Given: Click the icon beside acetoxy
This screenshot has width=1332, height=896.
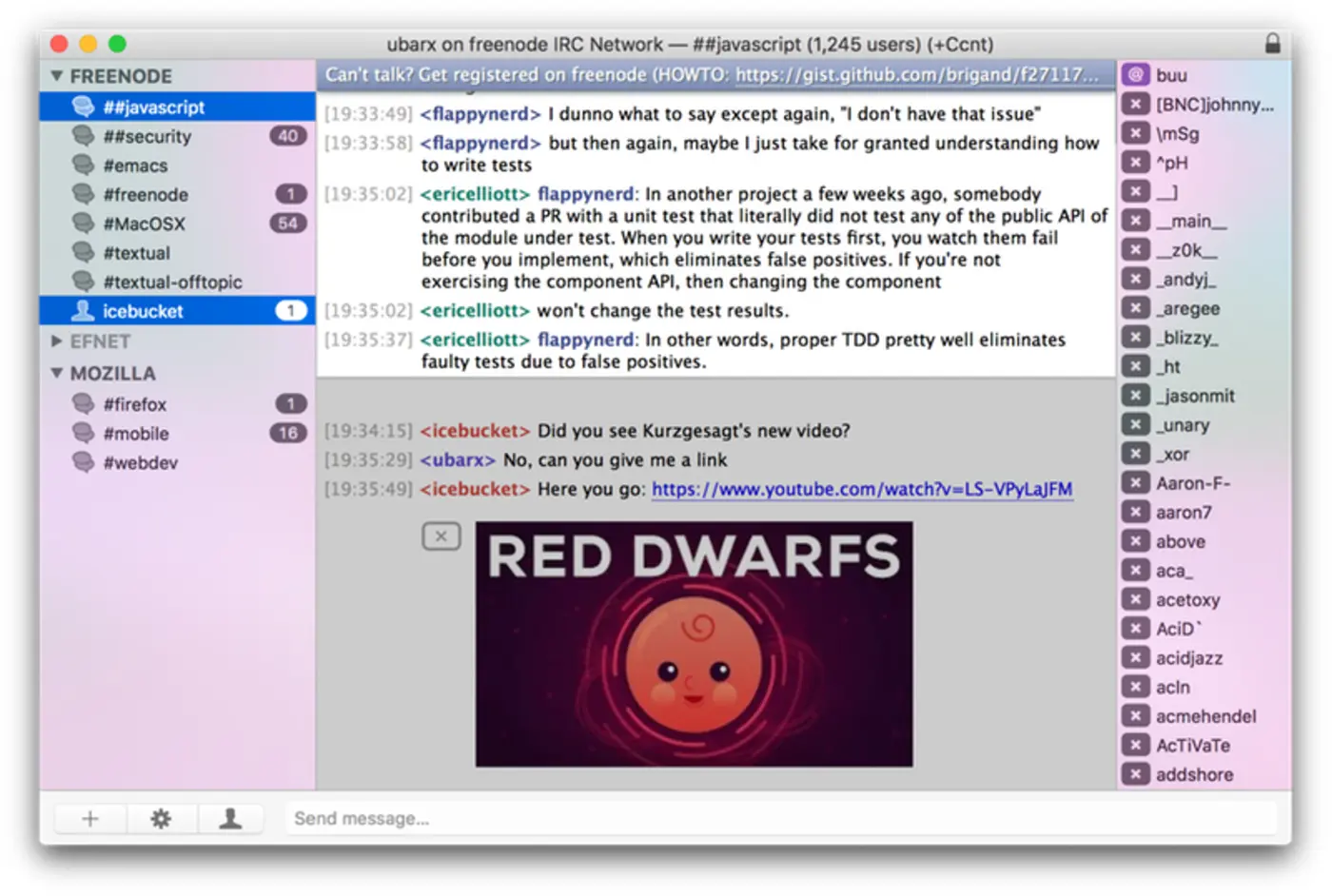Looking at the screenshot, I should (1135, 599).
